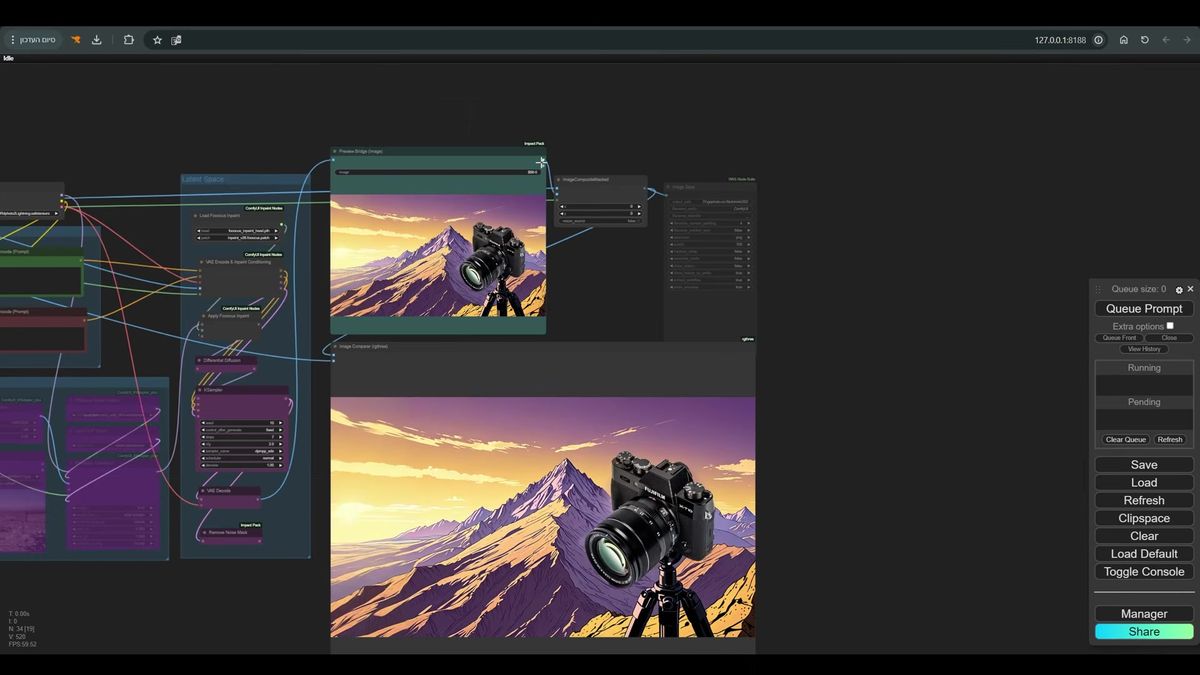Screen dimensions: 1200x675
Task: Click the site information icon beside the URL
Action: coord(1098,40)
